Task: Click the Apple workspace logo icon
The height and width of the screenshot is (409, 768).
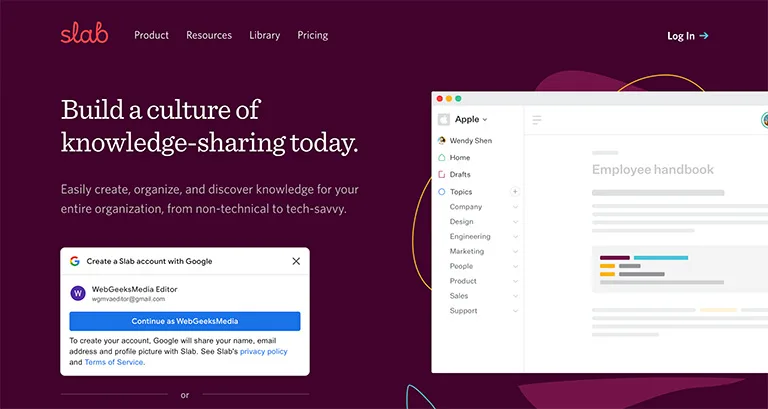Action: tap(444, 120)
